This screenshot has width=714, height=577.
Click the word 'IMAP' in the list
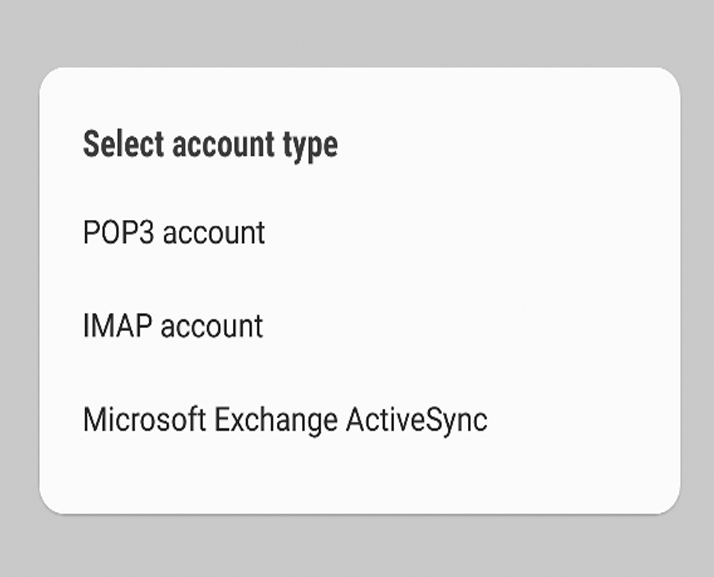tap(117, 326)
